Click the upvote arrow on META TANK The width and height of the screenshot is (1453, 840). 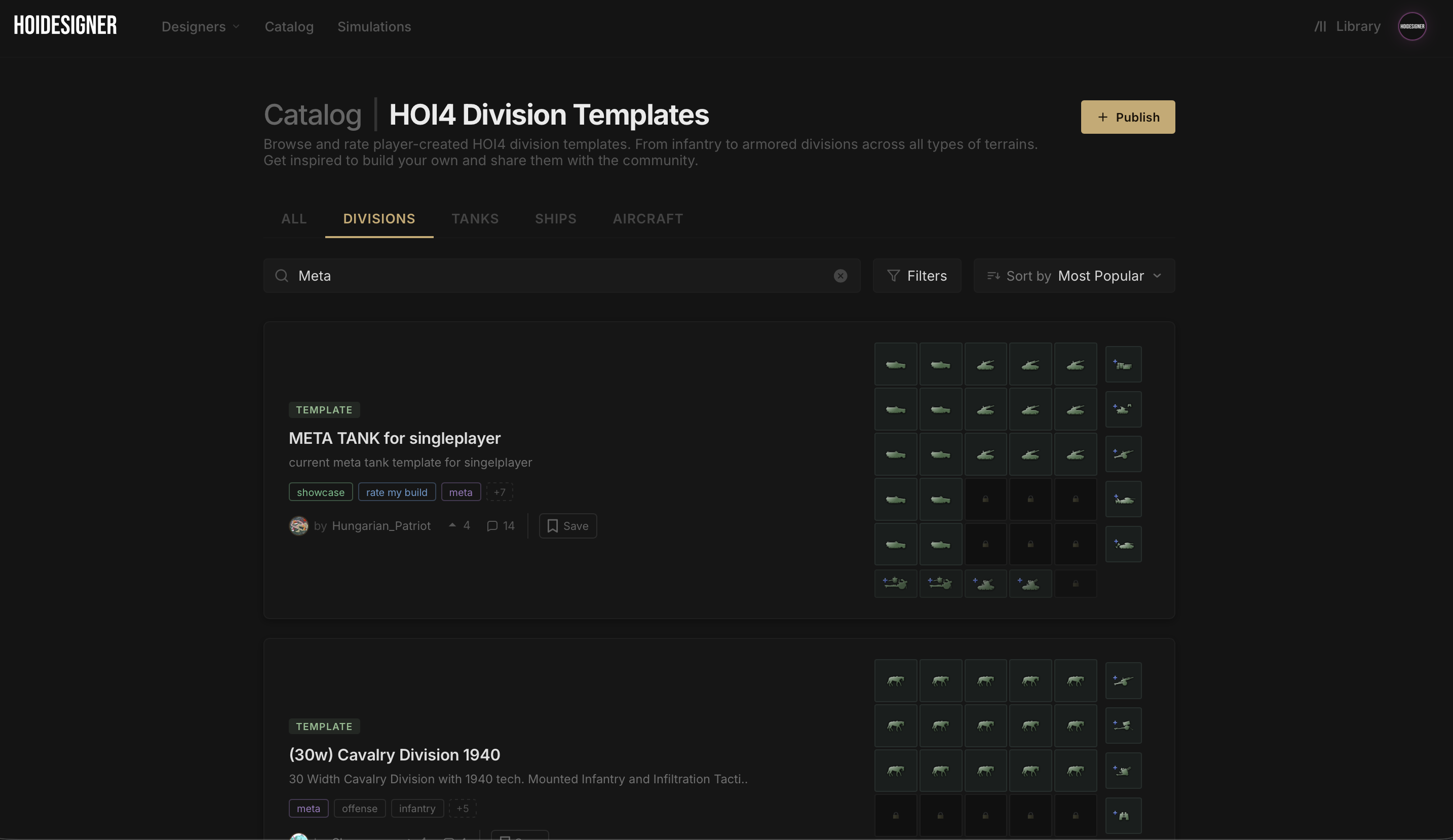(452, 525)
